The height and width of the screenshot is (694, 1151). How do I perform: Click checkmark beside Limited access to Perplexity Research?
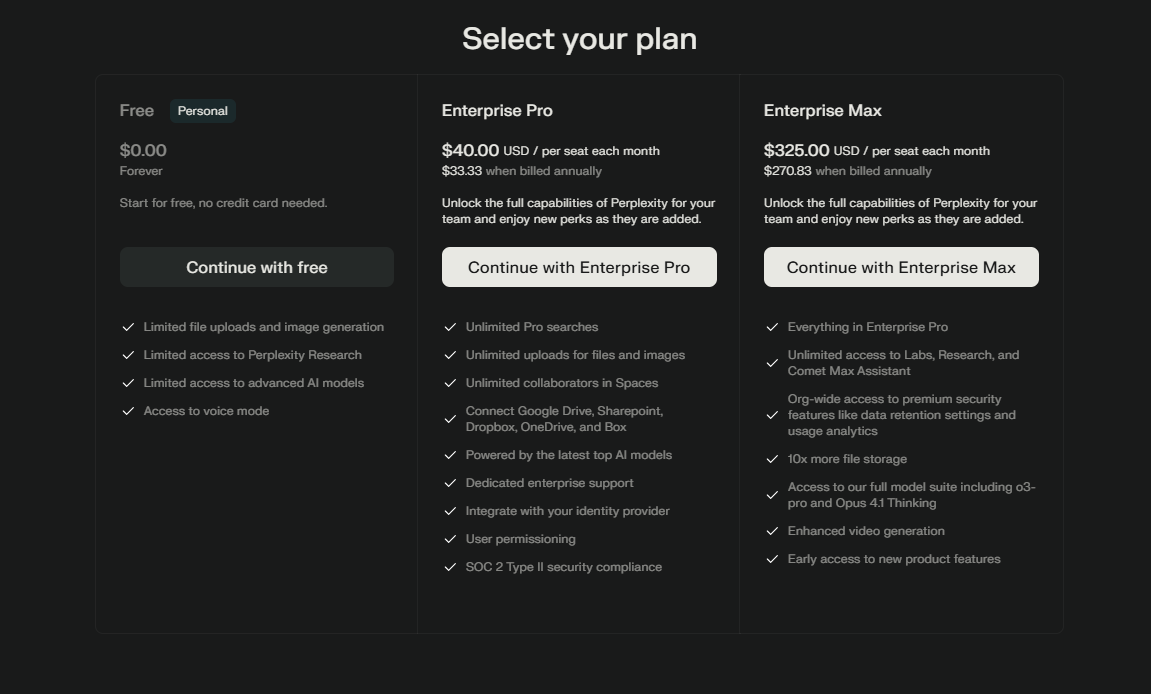pyautogui.click(x=128, y=355)
